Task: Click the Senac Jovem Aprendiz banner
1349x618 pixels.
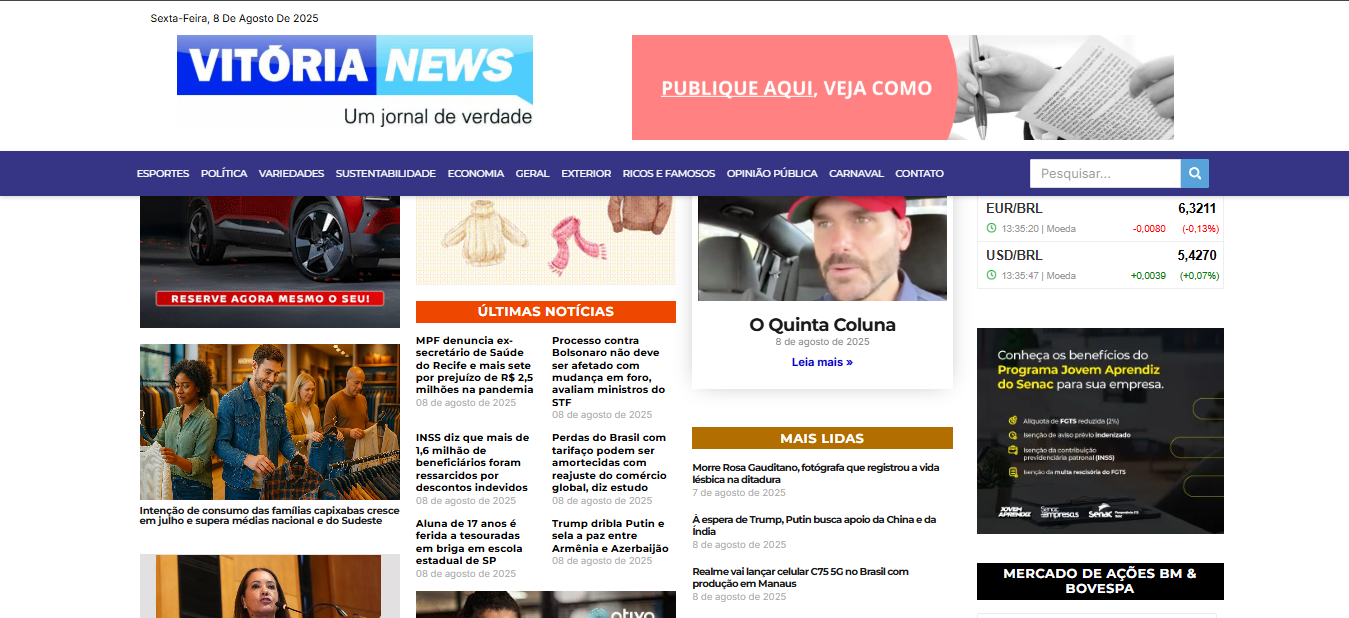Action: (1099, 430)
